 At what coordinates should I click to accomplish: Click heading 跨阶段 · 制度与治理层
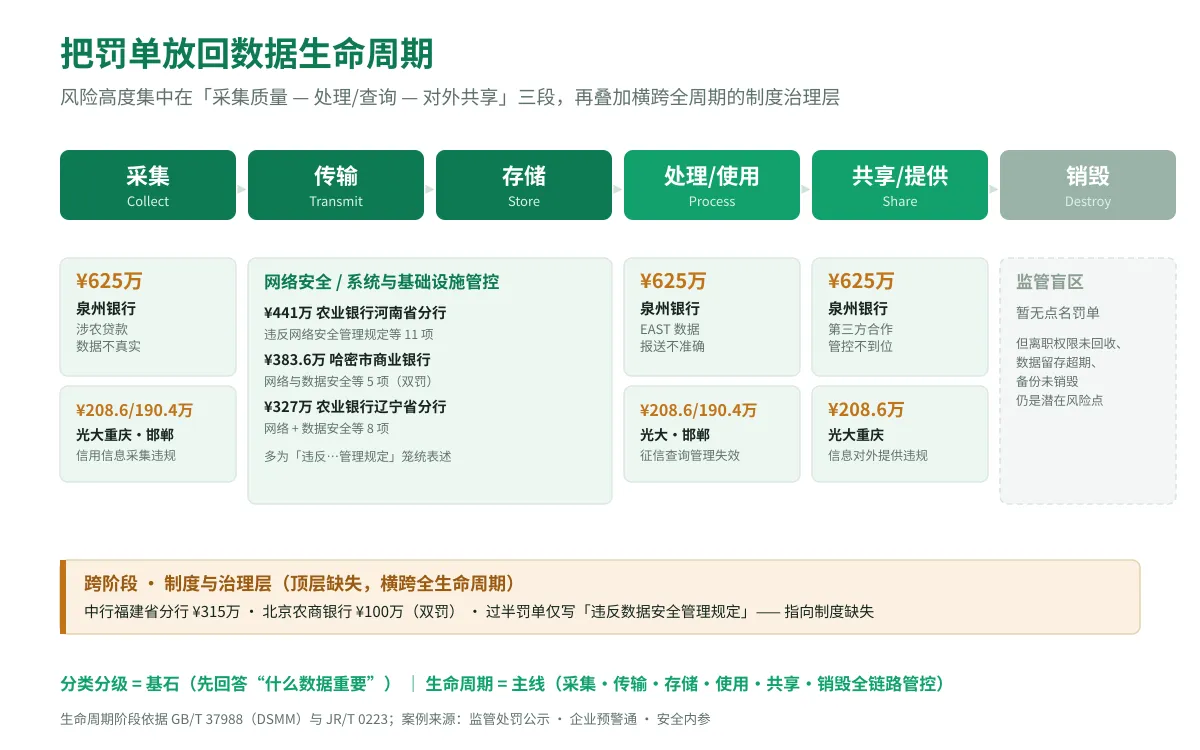[x=300, y=583]
